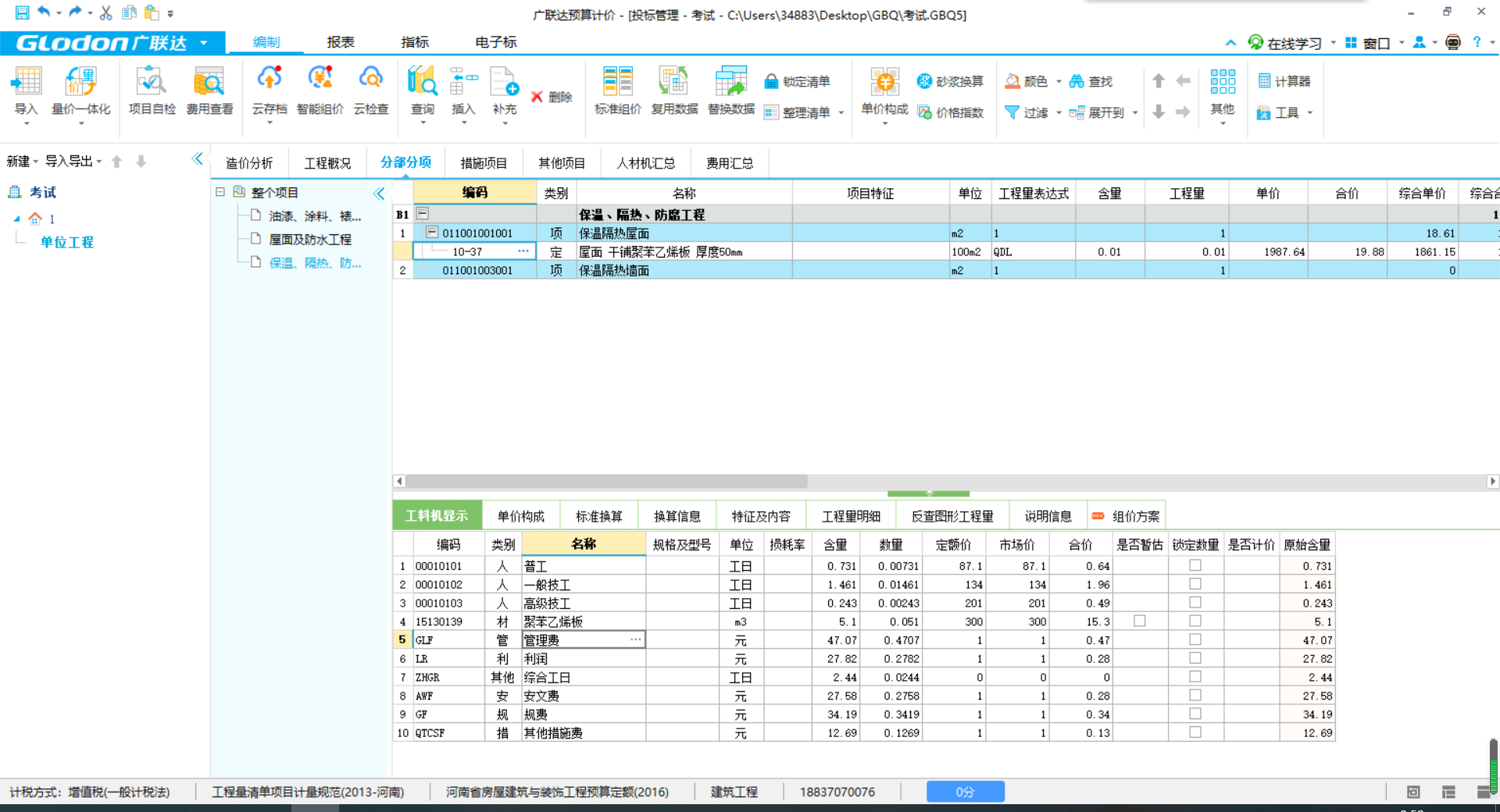Open the 标准换算 lower tab
Screen dimensions: 1500x812
[x=599, y=516]
